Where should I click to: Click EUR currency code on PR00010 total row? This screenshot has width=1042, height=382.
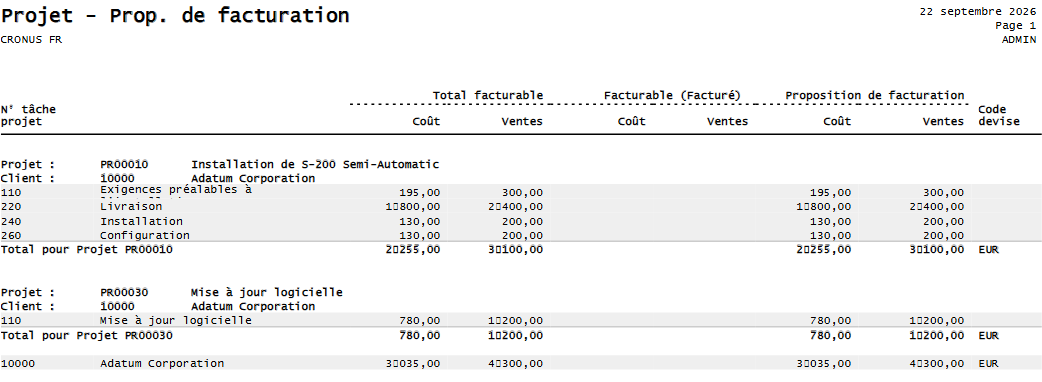988,250
